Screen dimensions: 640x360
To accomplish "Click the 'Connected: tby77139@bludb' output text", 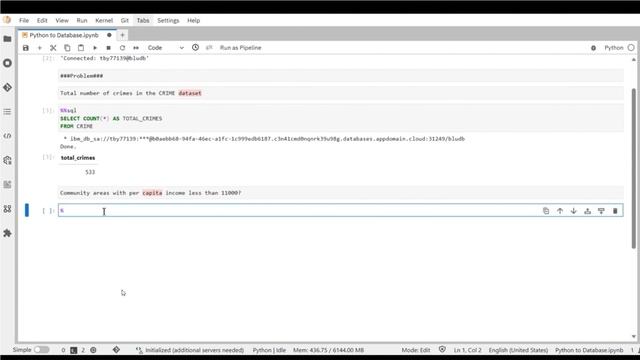I will click(x=104, y=58).
